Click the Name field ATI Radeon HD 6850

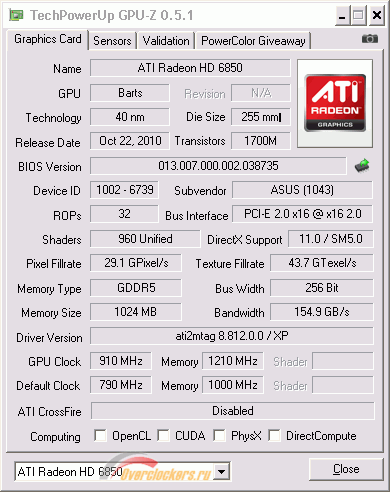190,68
